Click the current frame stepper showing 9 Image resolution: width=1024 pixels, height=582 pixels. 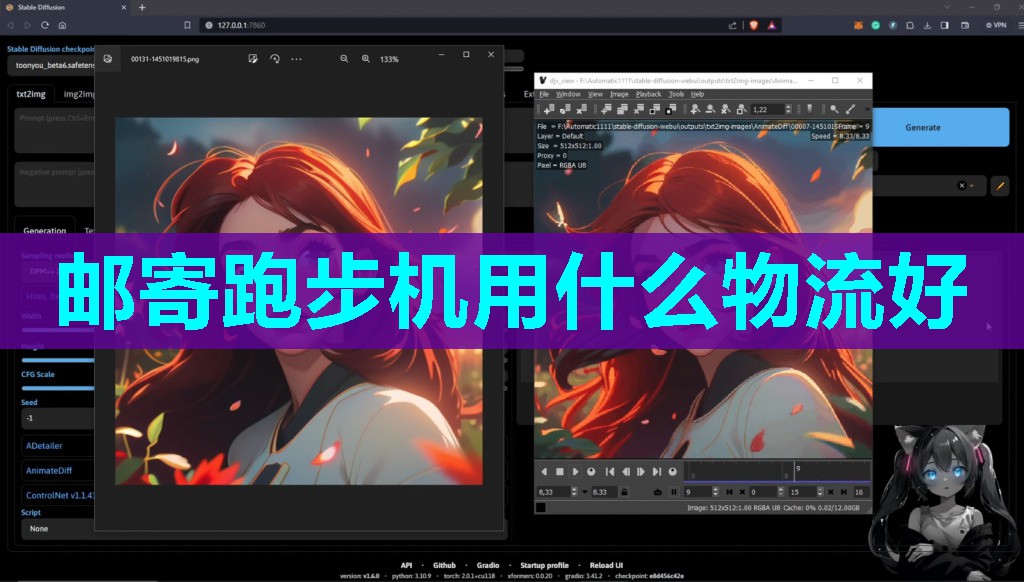[716, 492]
